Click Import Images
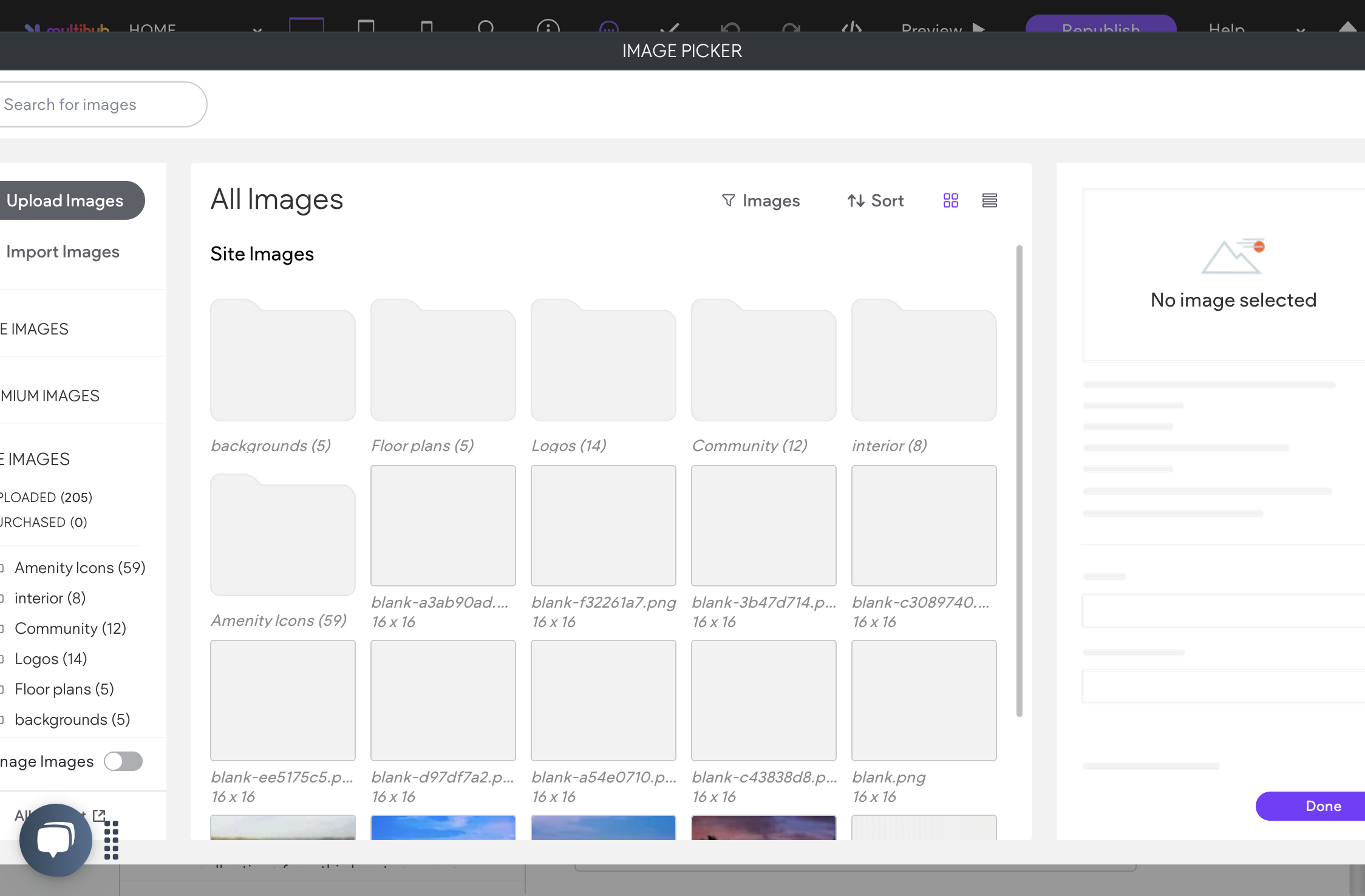The image size is (1365, 896). tap(63, 251)
